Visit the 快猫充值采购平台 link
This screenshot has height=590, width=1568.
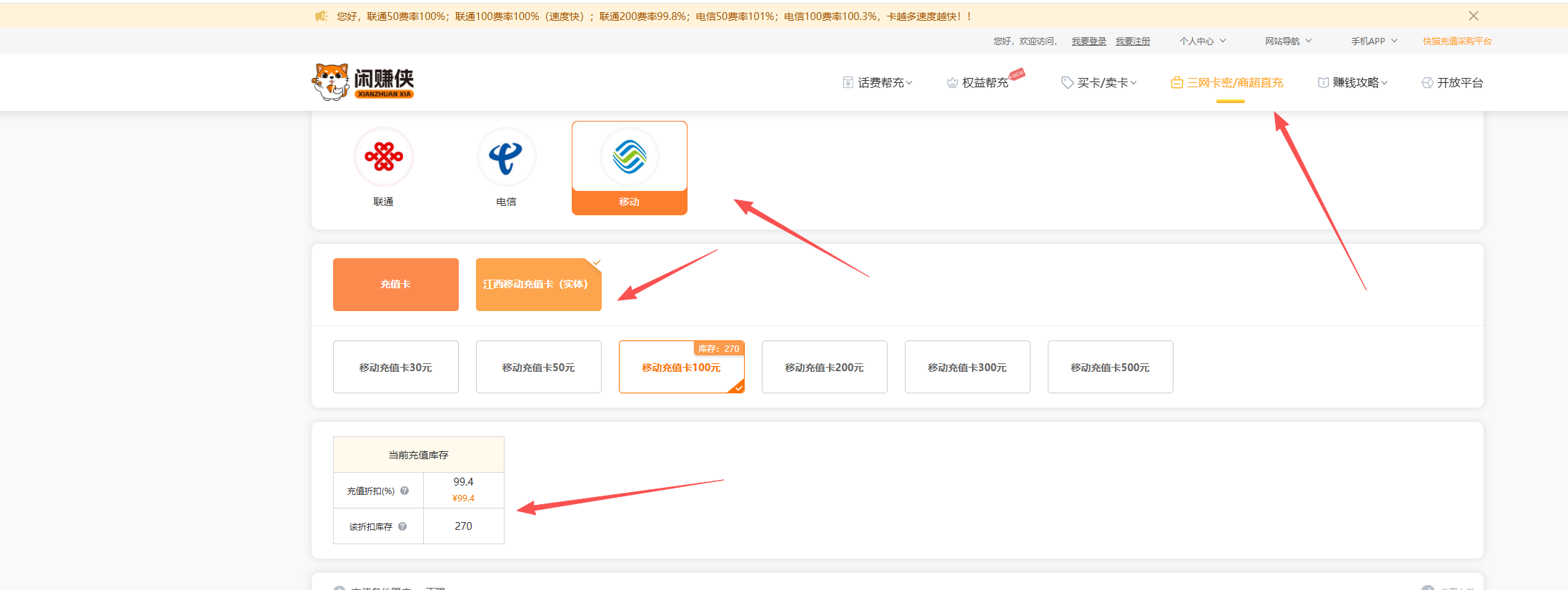(x=1457, y=41)
